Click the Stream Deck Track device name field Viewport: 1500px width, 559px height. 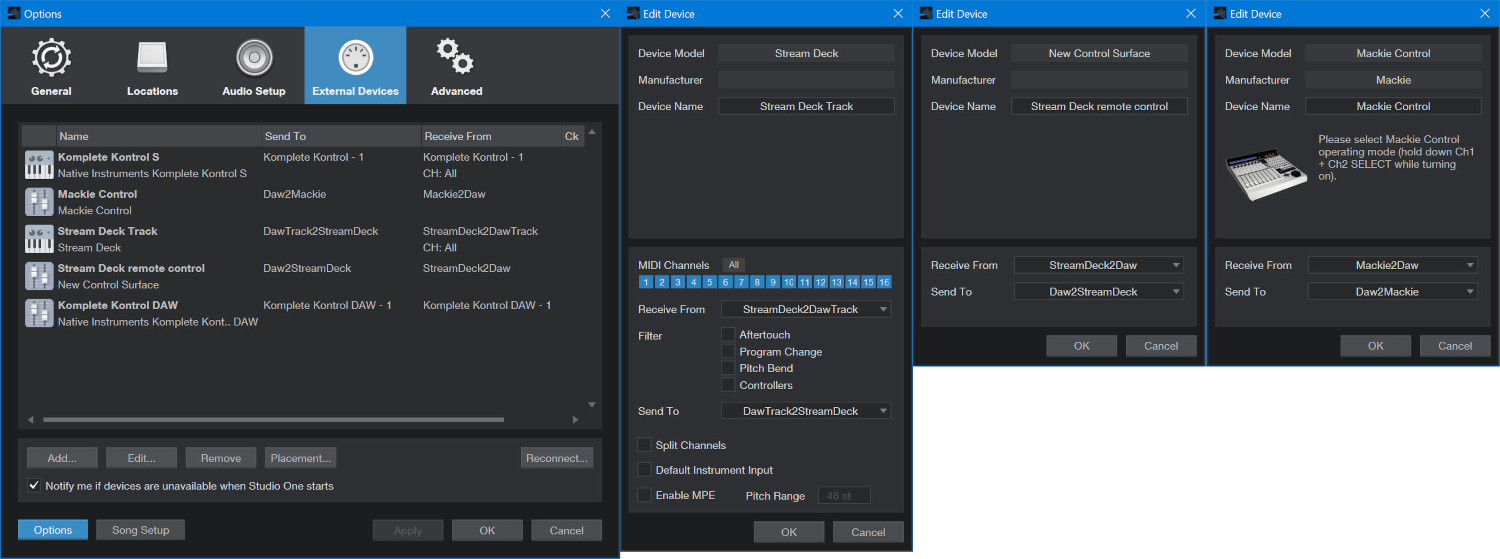[806, 106]
